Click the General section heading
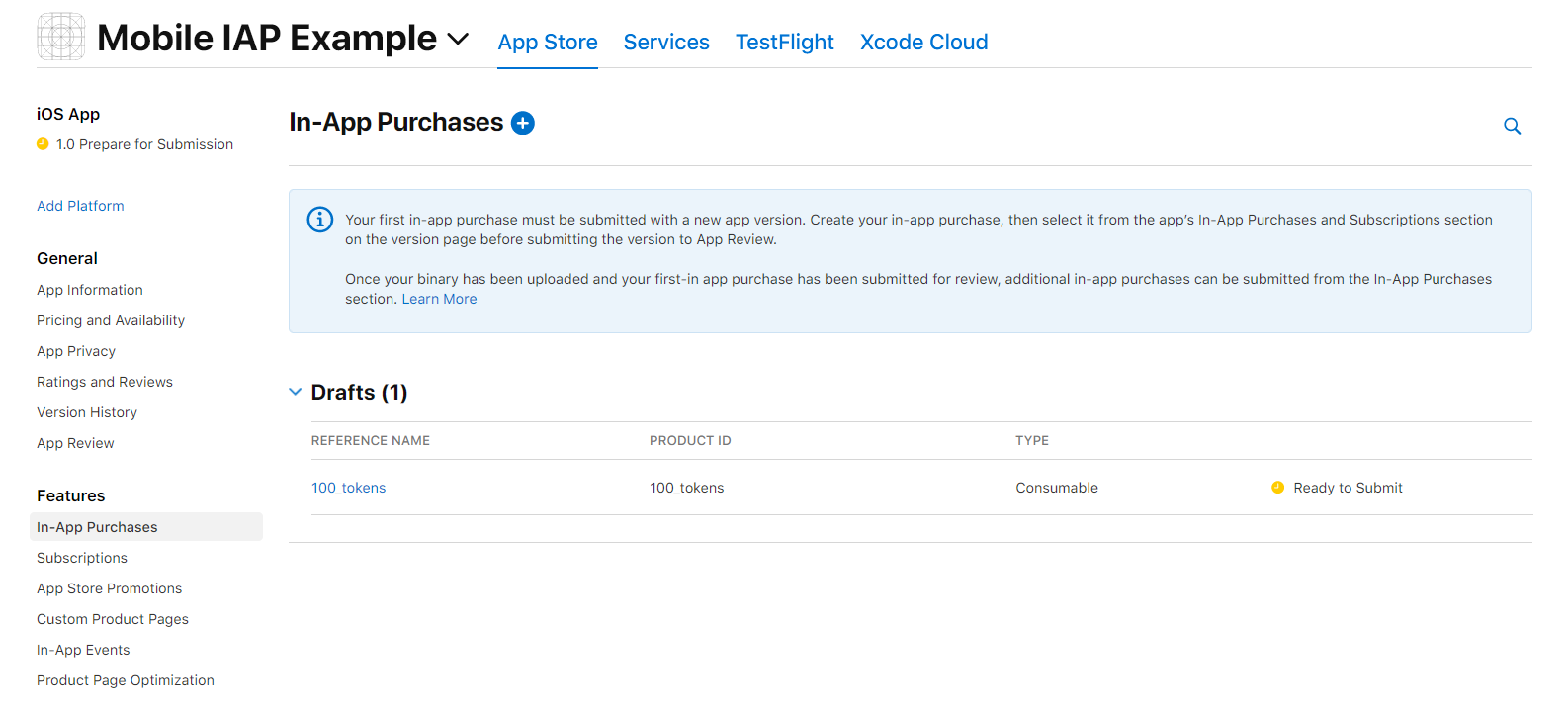 (67, 258)
